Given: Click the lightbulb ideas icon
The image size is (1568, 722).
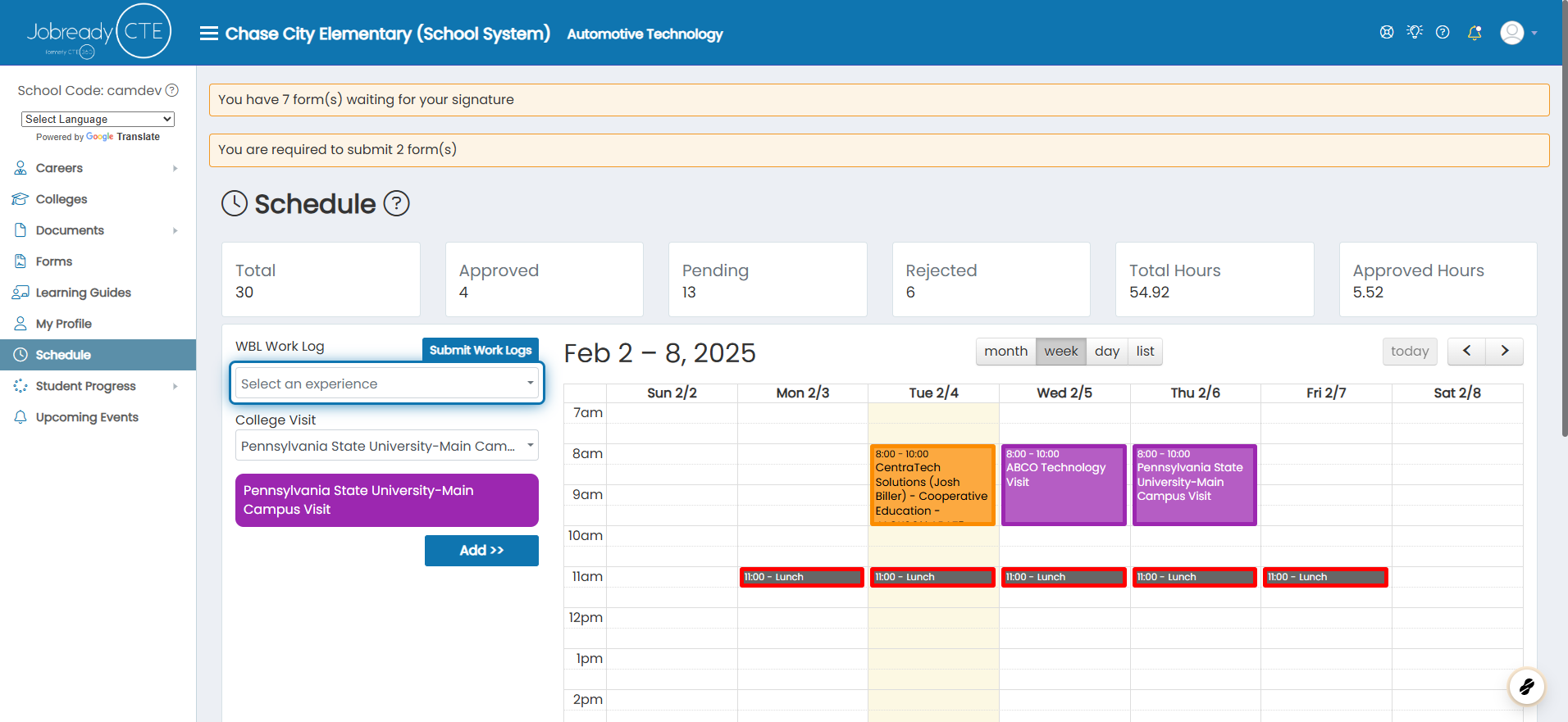Looking at the screenshot, I should point(1415,32).
